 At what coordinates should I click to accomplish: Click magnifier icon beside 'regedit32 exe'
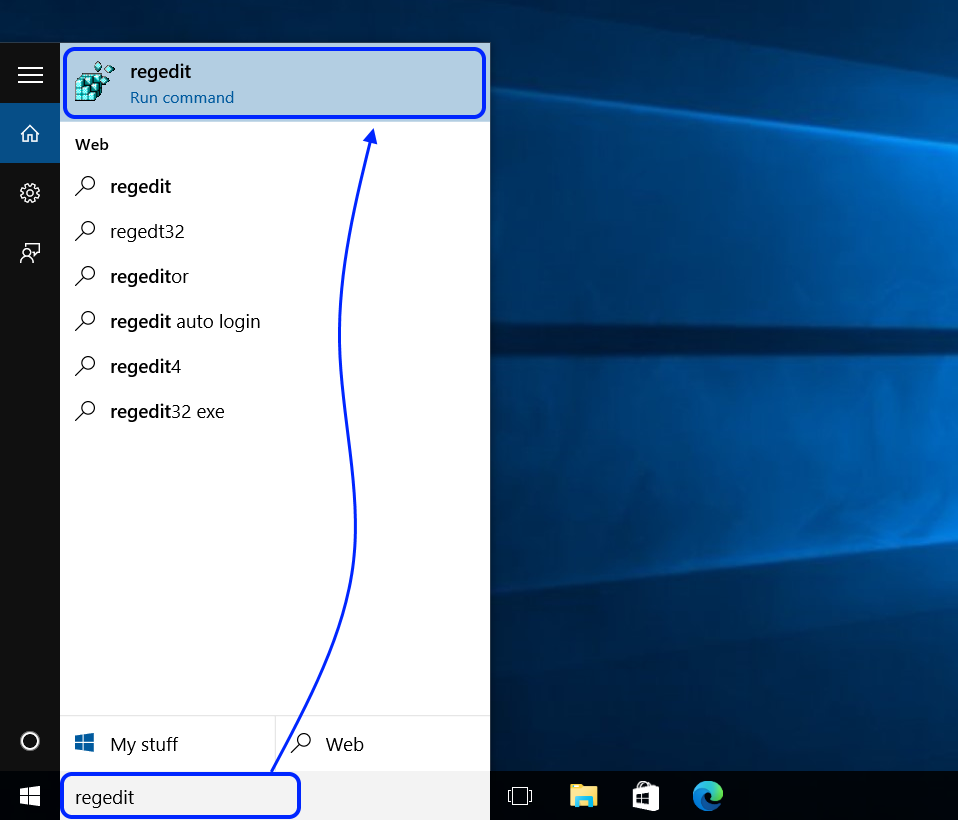point(86,411)
